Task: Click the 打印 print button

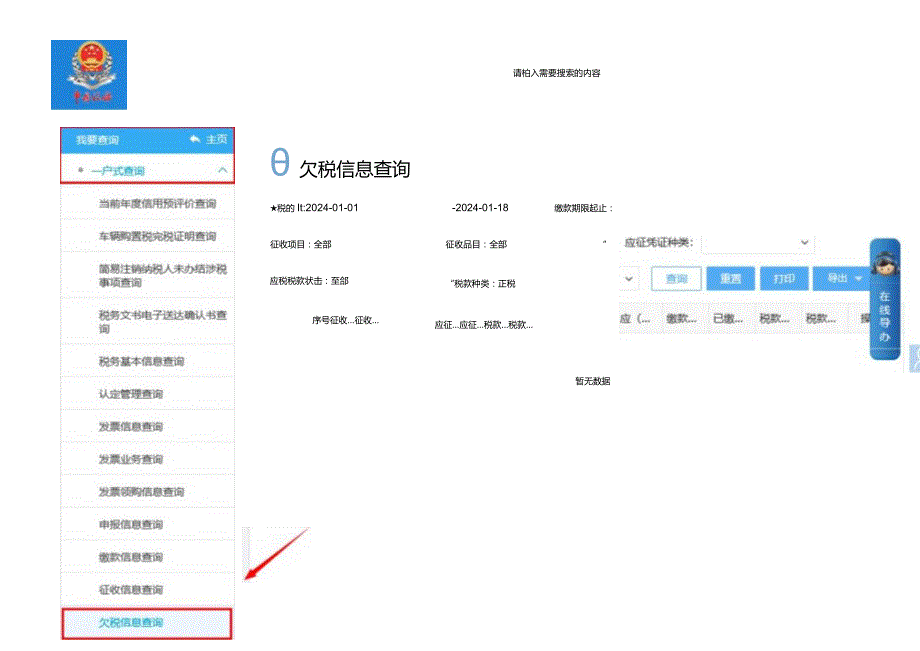Action: [x=784, y=279]
